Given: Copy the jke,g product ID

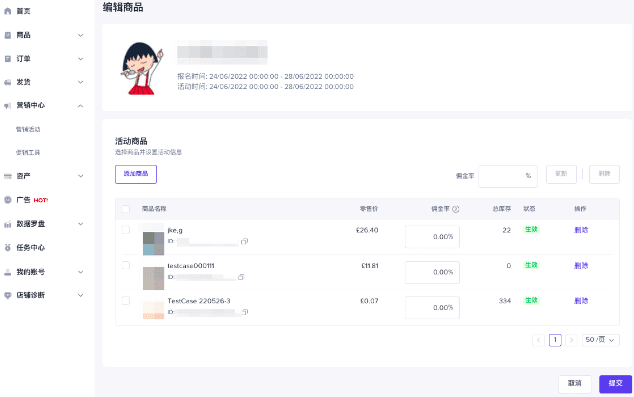Looking at the screenshot, I should click(x=244, y=241).
